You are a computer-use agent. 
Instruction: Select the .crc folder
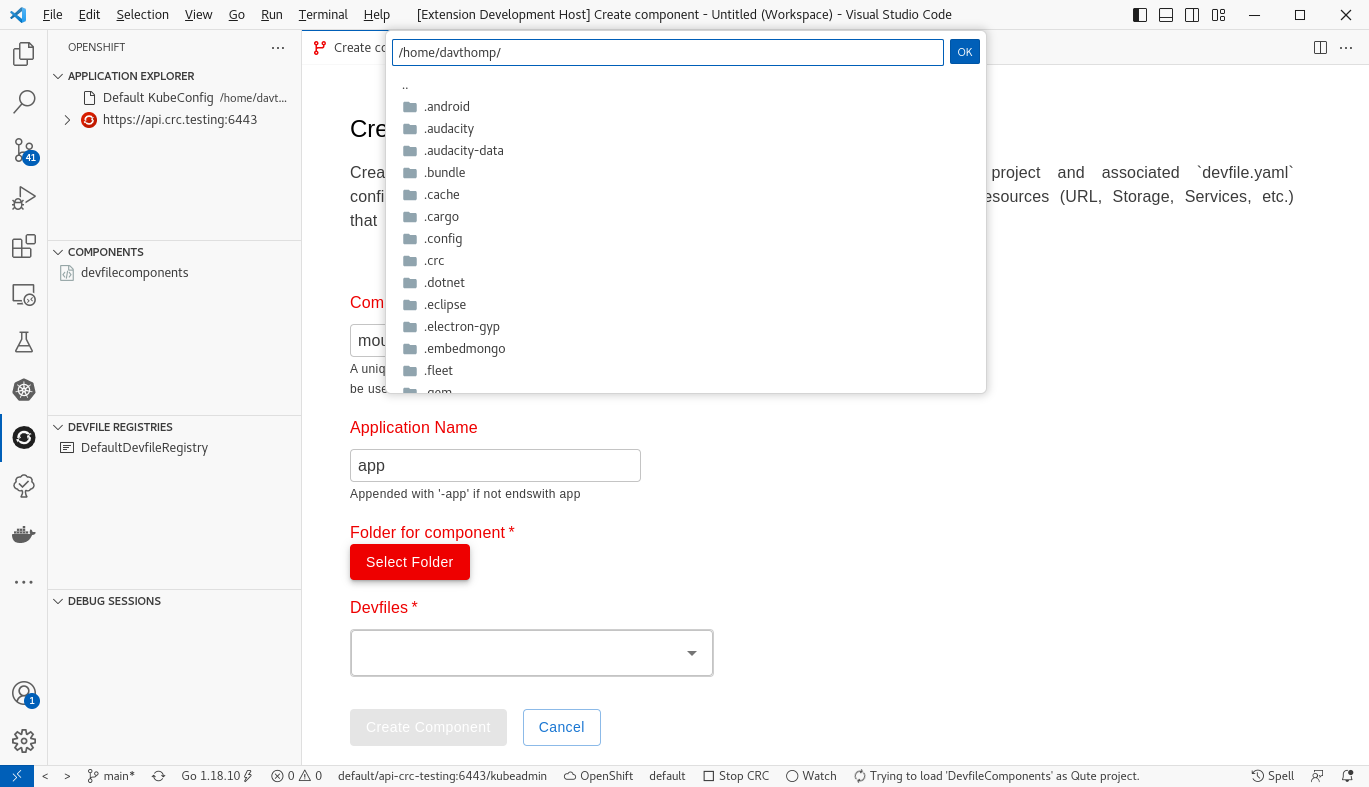[x=686, y=261]
